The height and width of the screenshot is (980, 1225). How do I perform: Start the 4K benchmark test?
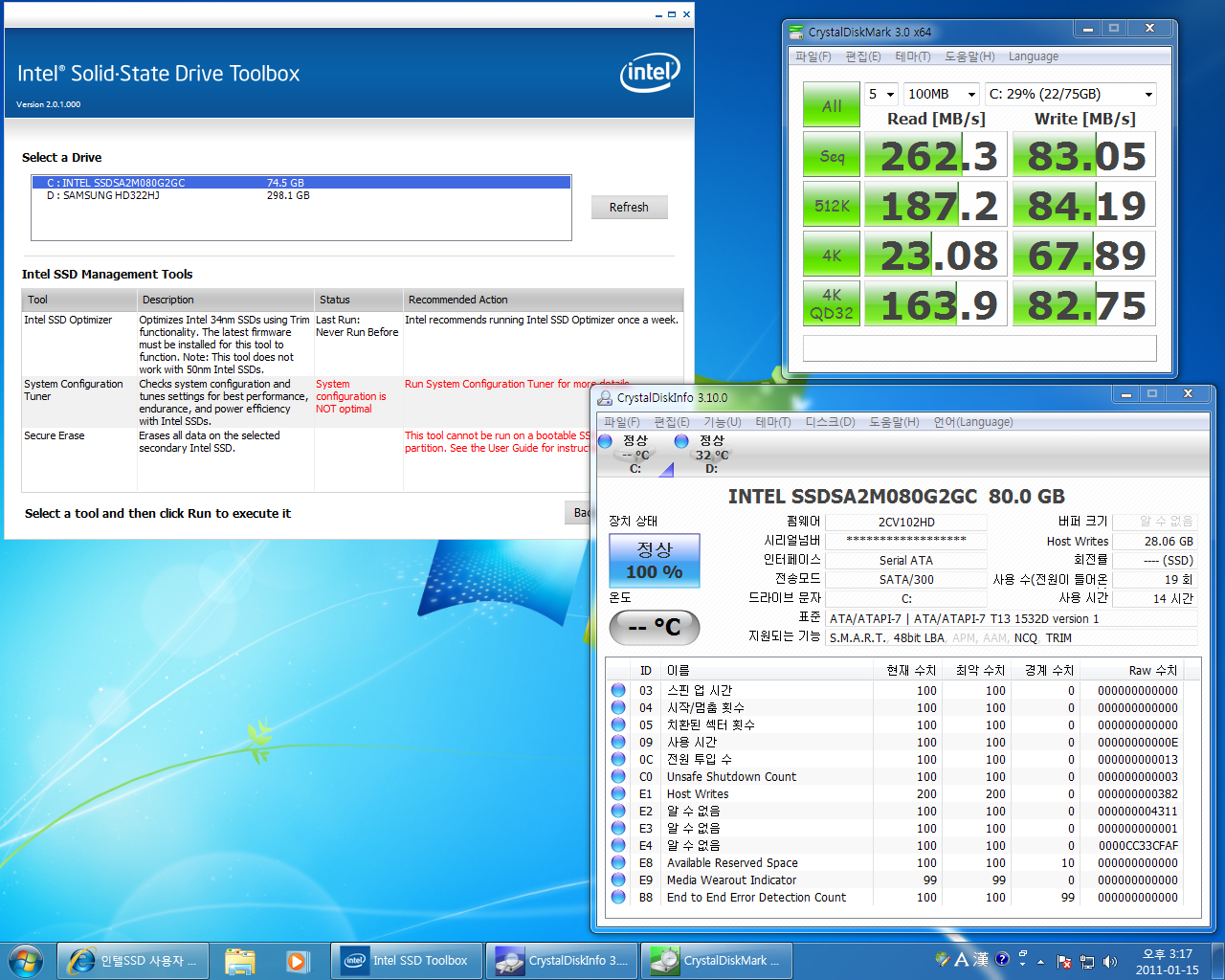[x=832, y=256]
